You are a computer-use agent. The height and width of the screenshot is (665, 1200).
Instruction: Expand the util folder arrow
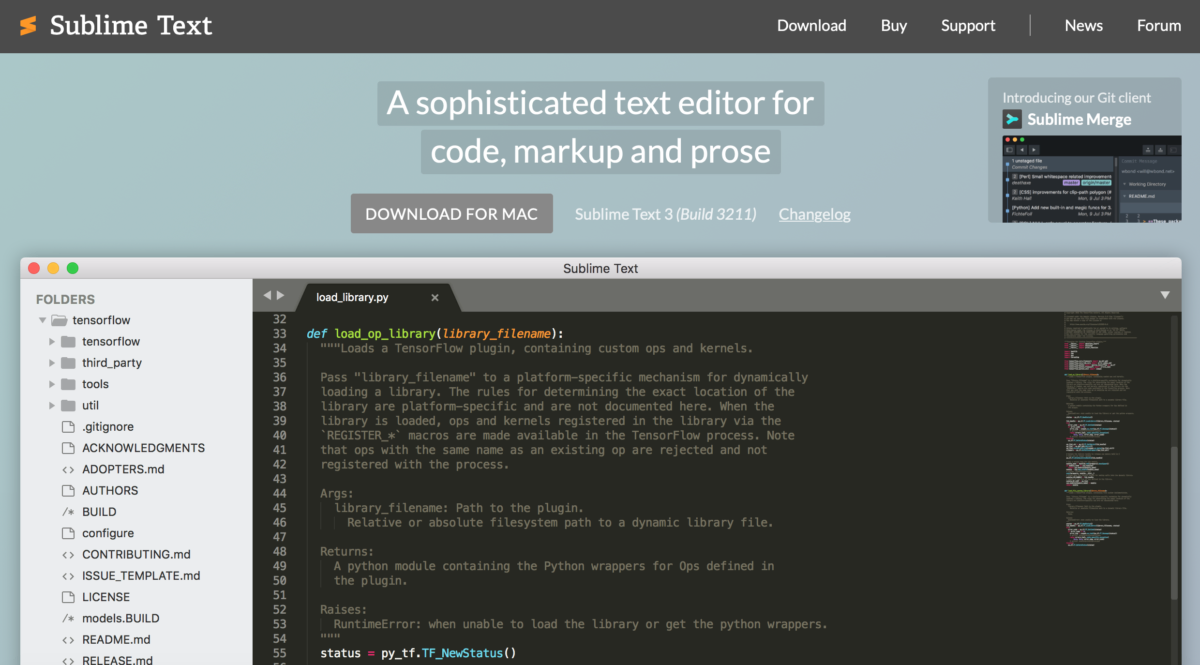(x=52, y=405)
